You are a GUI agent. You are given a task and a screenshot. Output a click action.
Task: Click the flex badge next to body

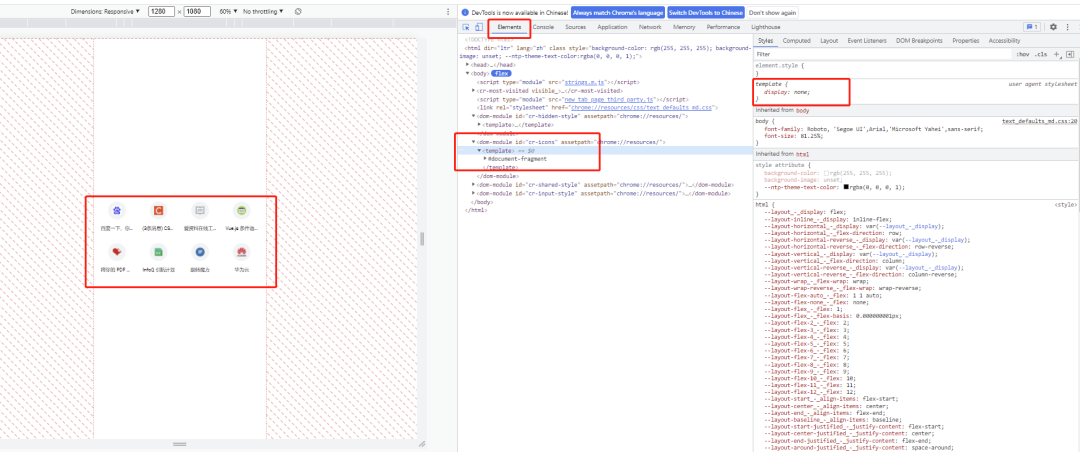(x=501, y=73)
